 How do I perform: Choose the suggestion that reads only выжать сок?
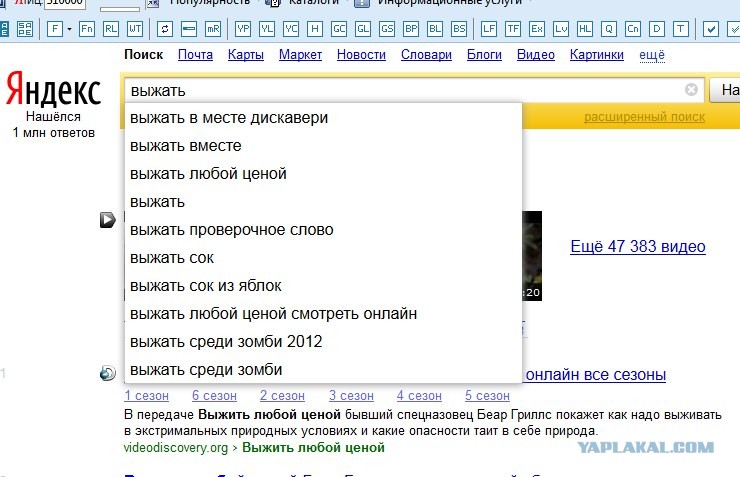pos(323,258)
